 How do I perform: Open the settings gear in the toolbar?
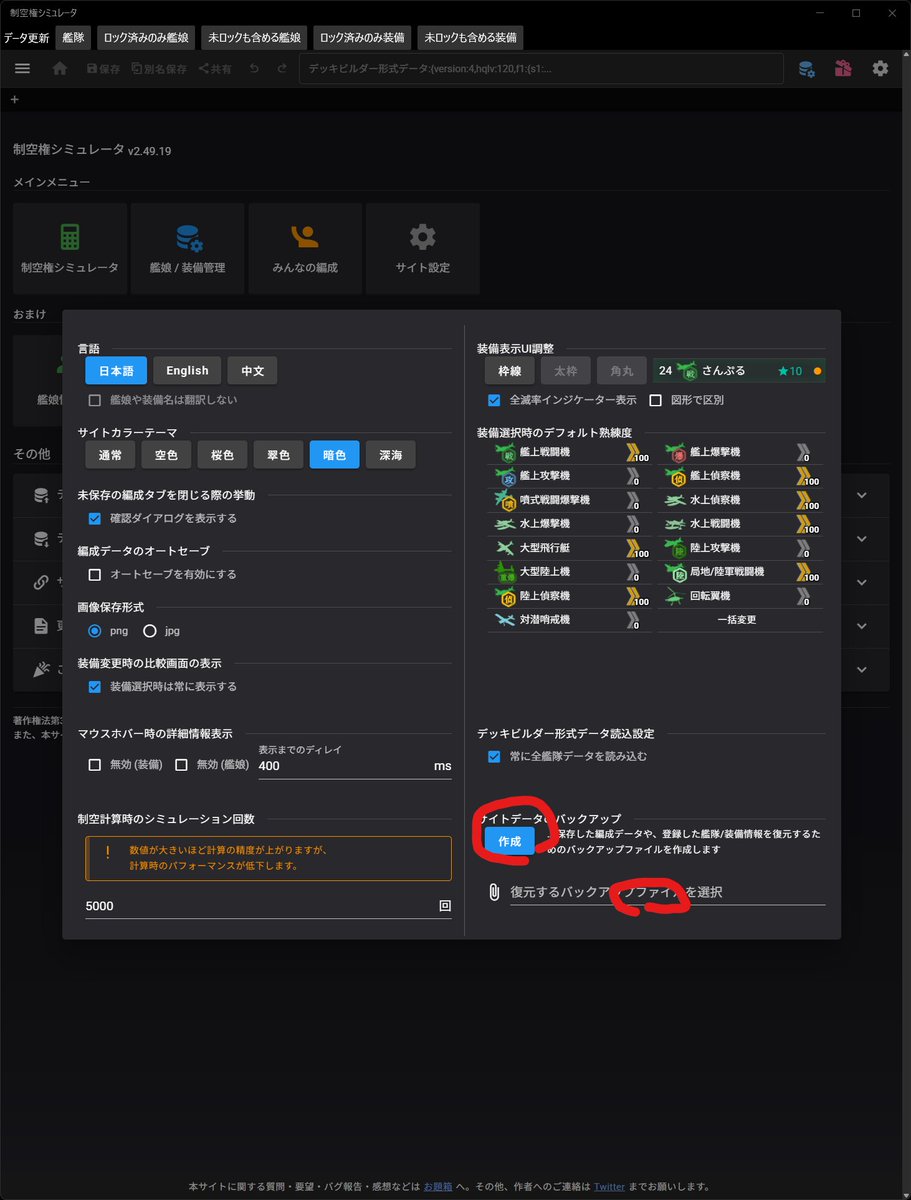880,68
